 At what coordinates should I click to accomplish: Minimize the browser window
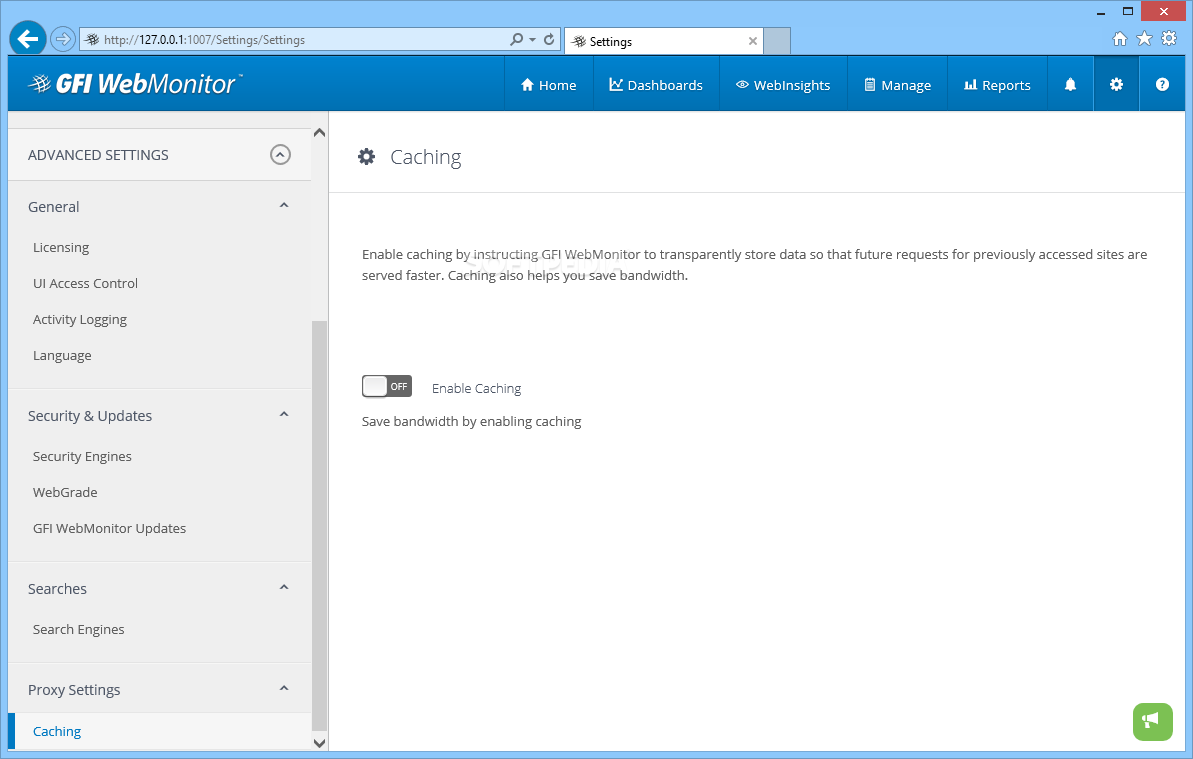[1101, 12]
